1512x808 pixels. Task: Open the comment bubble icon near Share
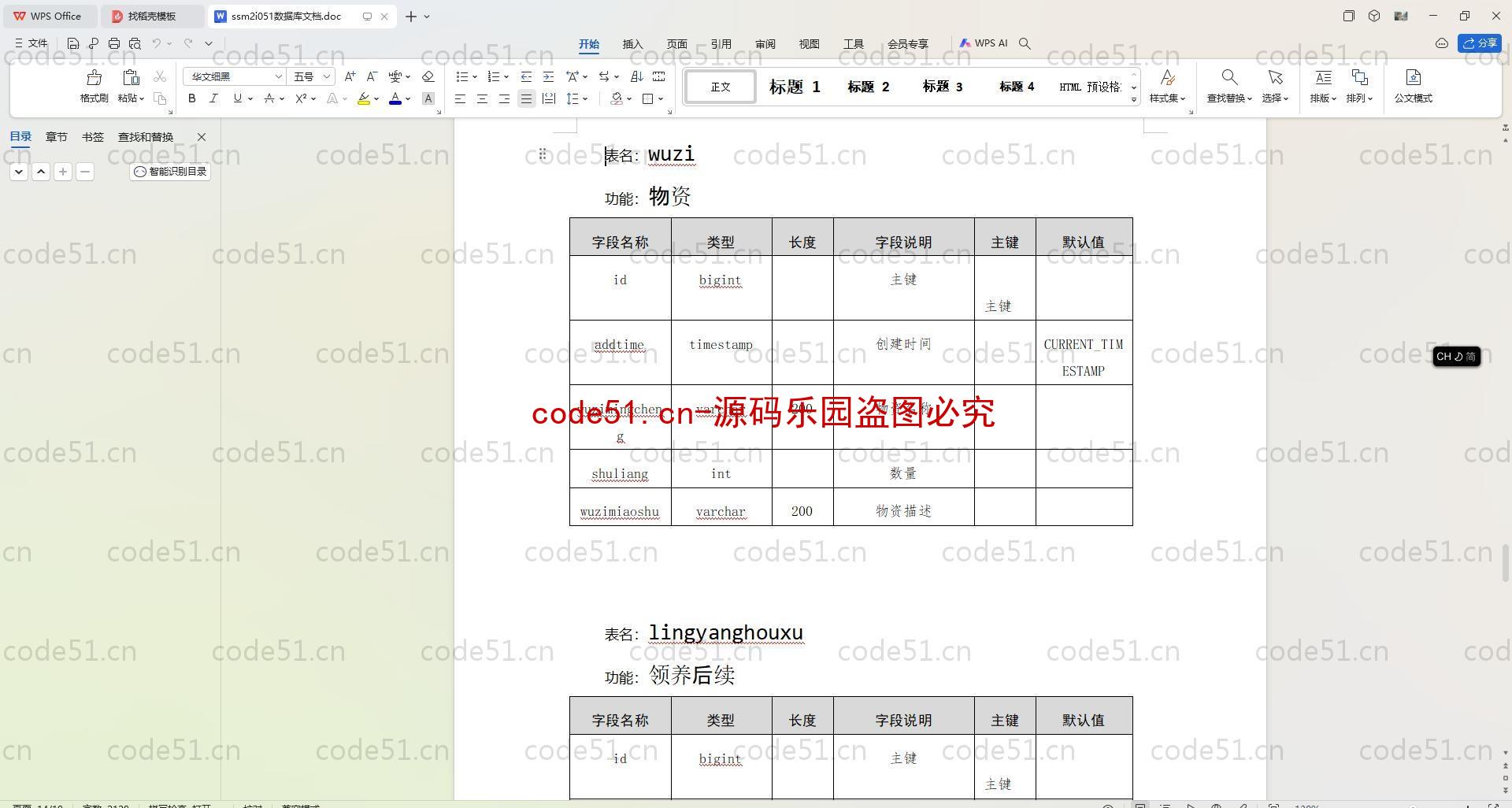(x=1442, y=43)
